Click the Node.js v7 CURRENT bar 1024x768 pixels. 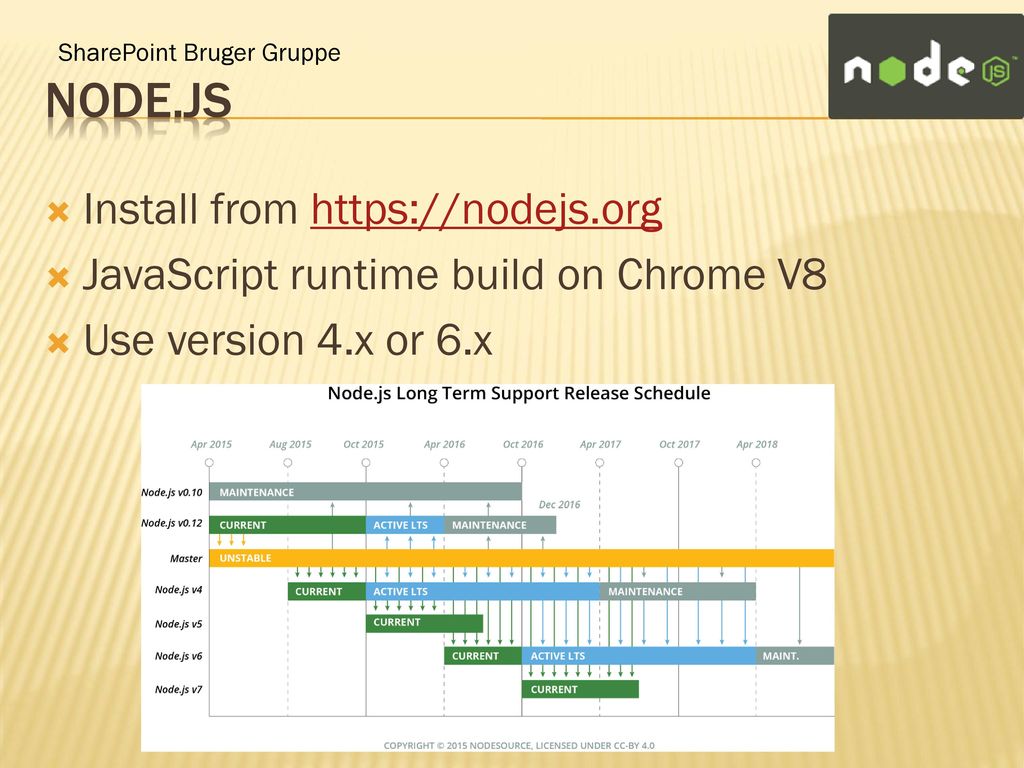tap(580, 689)
